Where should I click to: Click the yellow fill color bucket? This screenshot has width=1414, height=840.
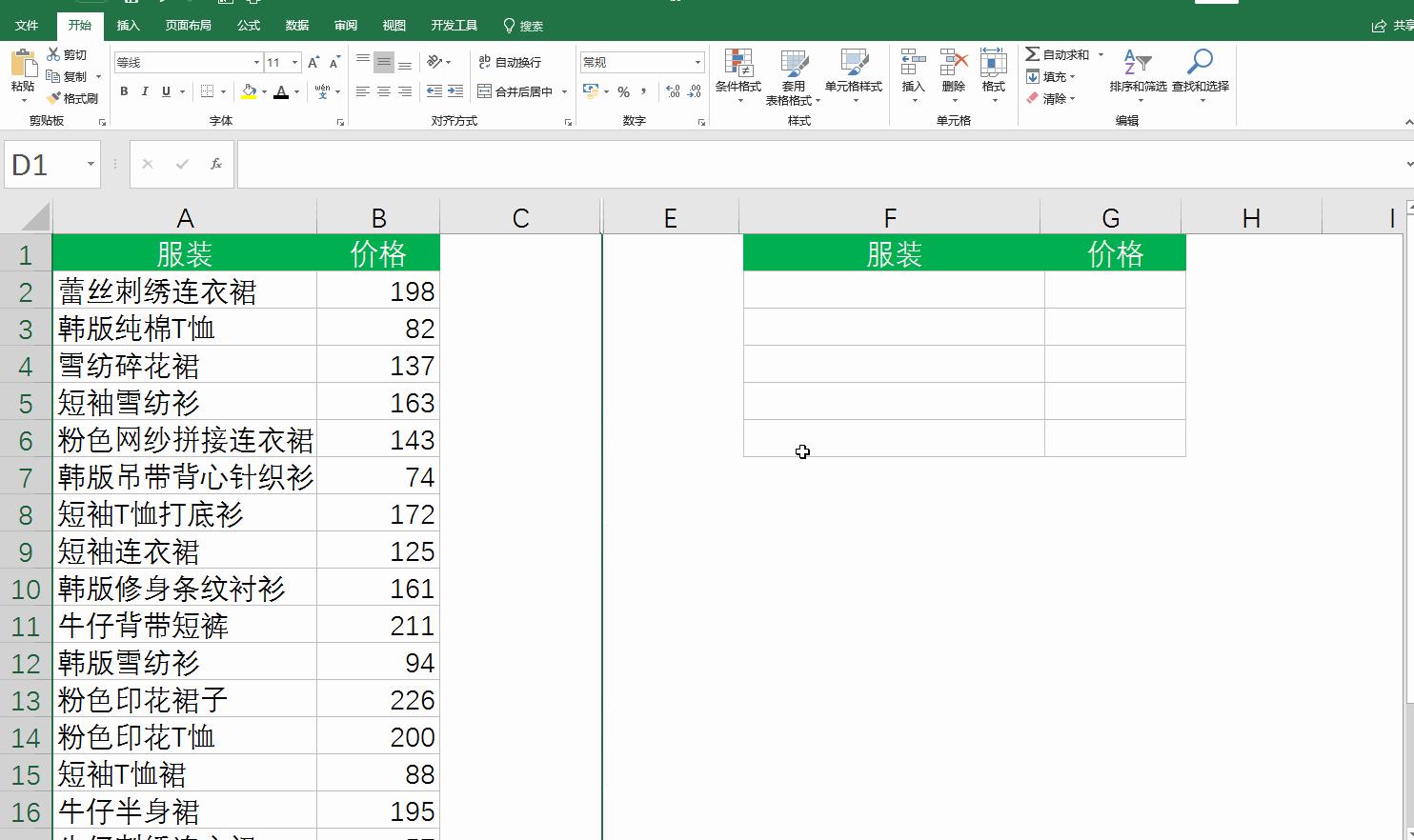pos(249,92)
